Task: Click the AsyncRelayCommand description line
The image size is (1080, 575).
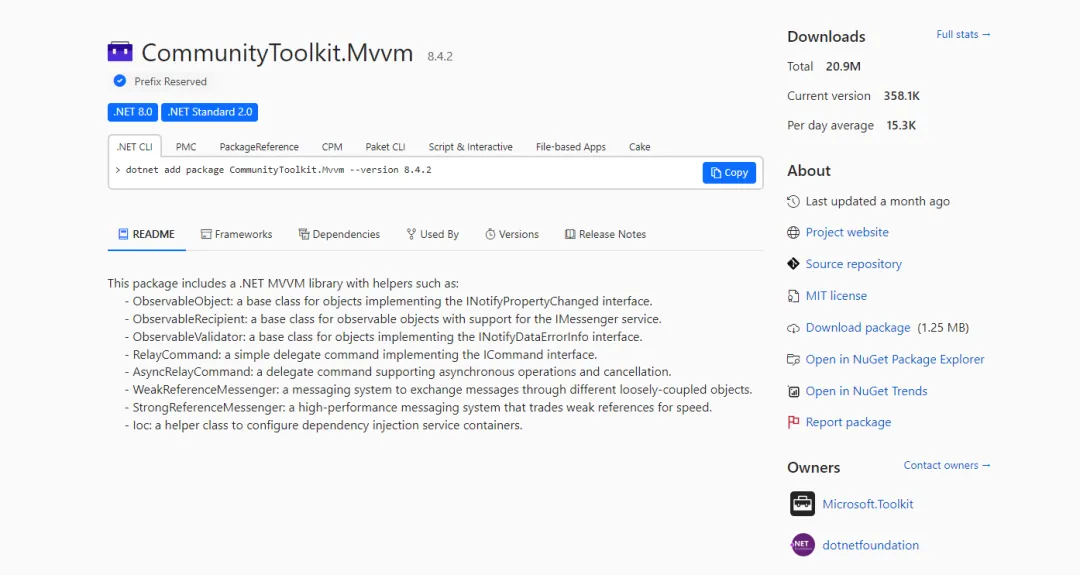Action: pyautogui.click(x=398, y=372)
